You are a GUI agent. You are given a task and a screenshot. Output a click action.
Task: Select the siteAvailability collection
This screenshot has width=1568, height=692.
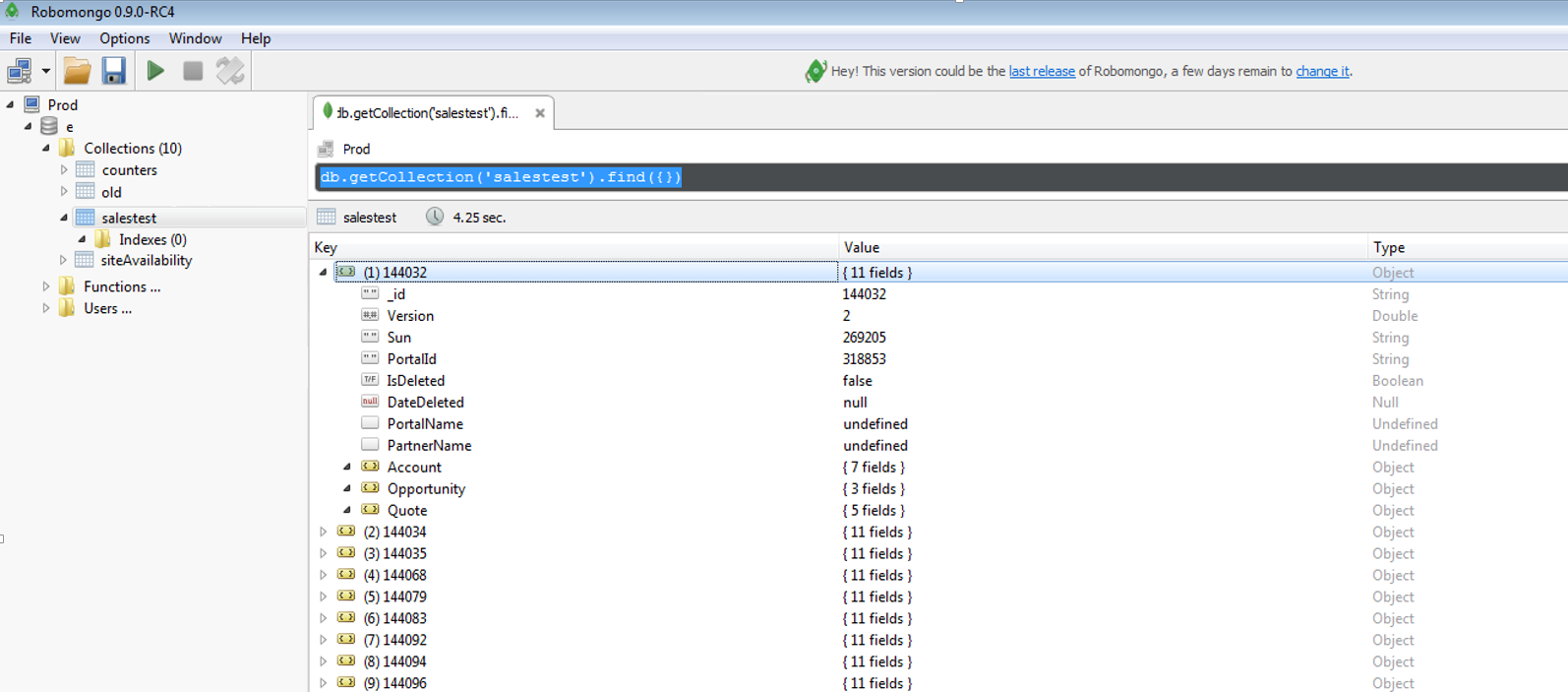pos(146,261)
